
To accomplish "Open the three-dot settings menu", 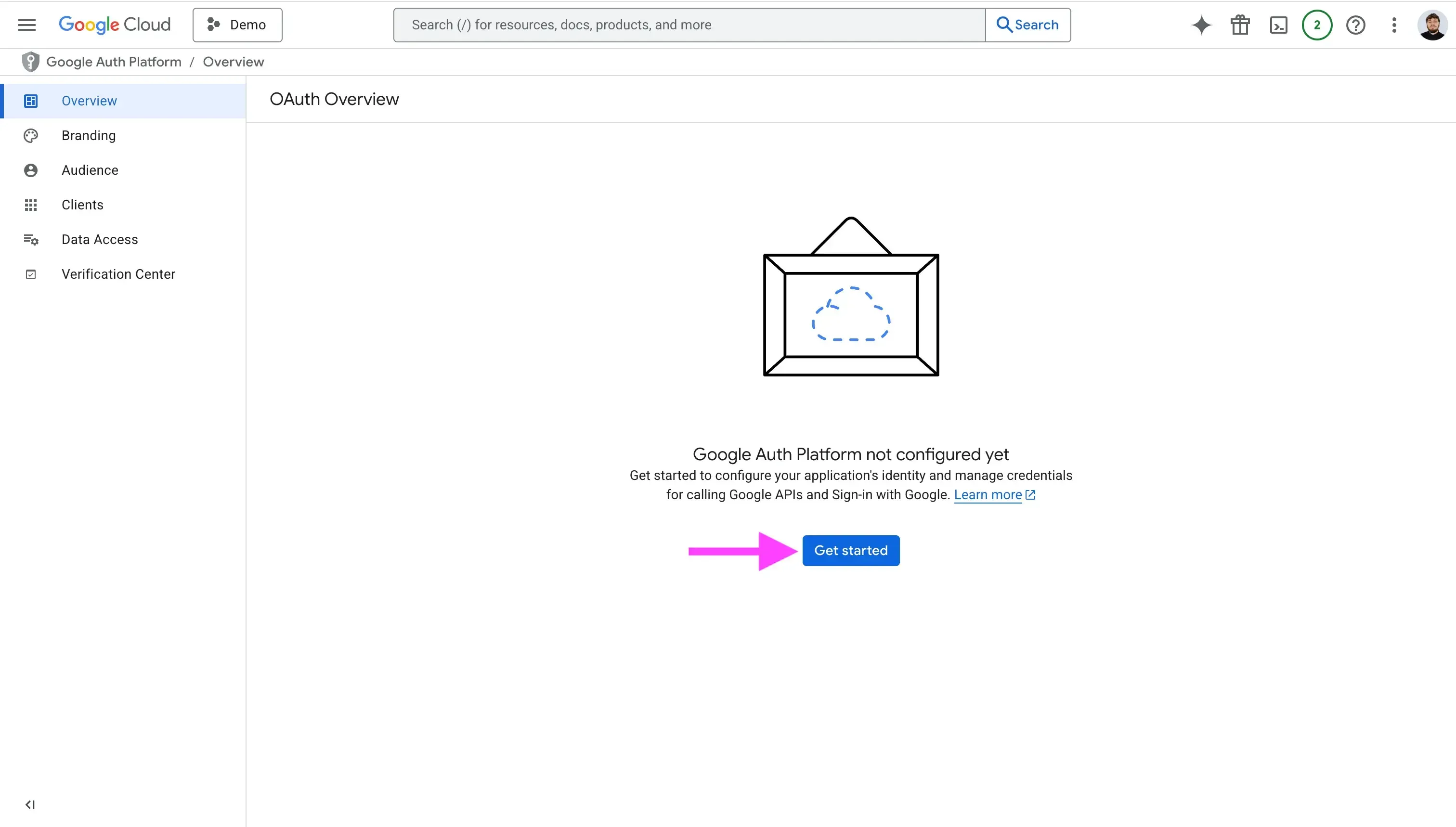I will (1394, 25).
